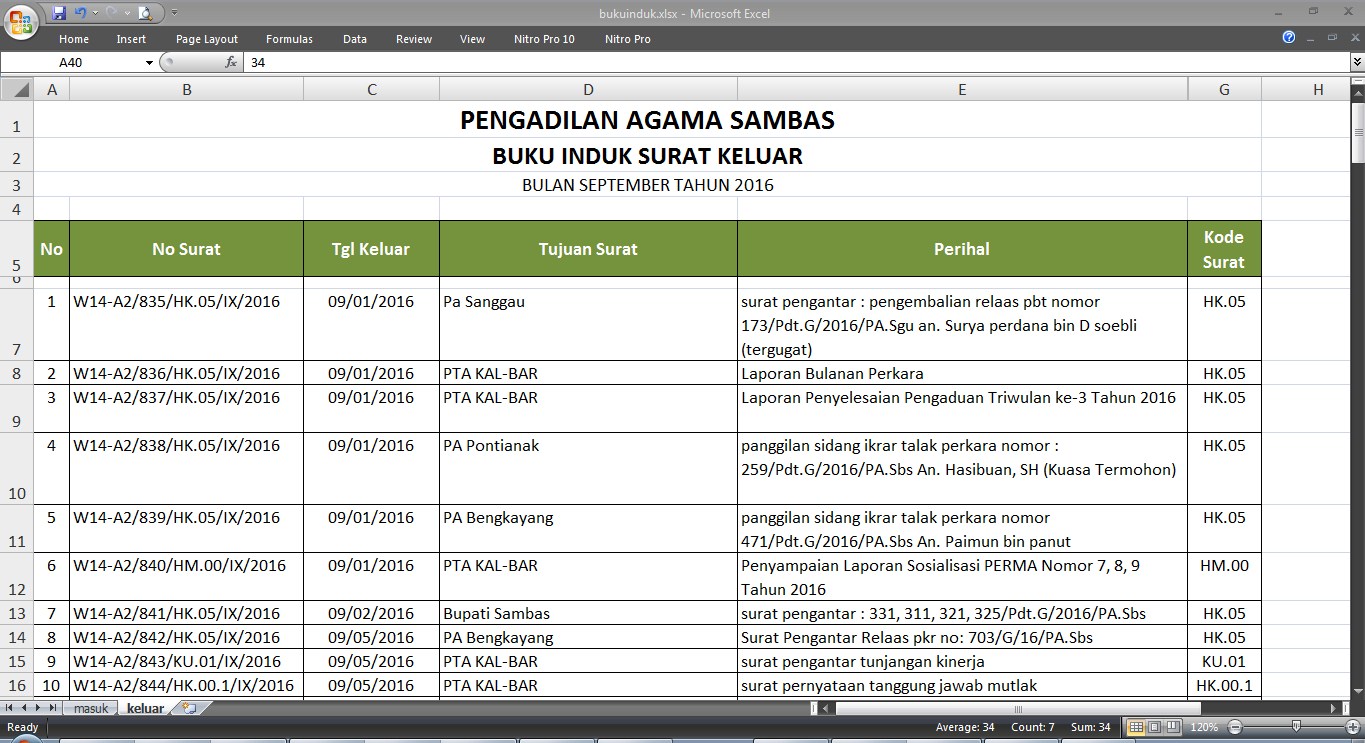Screen dimensions: 1365x743
Task: Switch to Normal view in status bar
Action: [1134, 727]
